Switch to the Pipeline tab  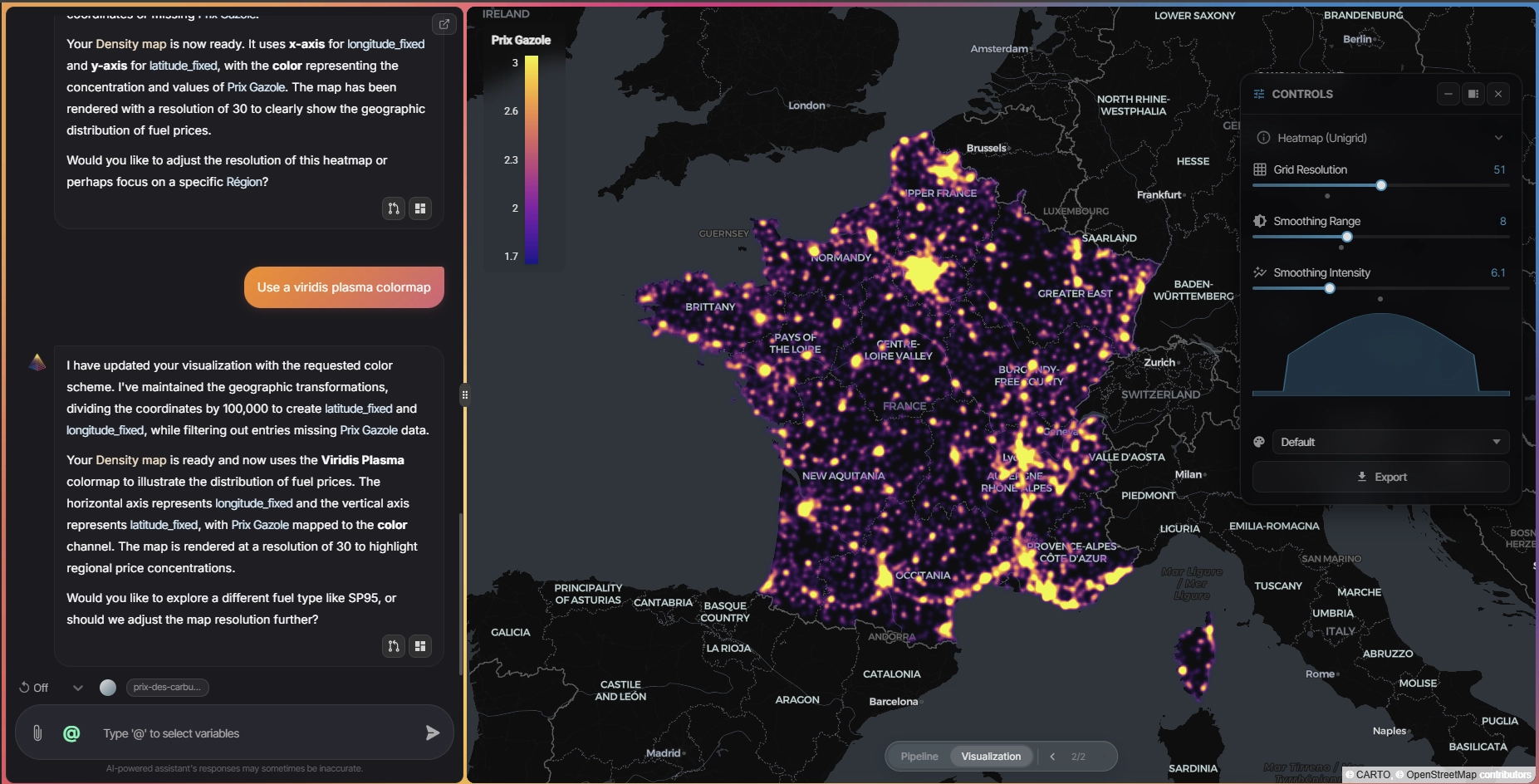click(919, 757)
